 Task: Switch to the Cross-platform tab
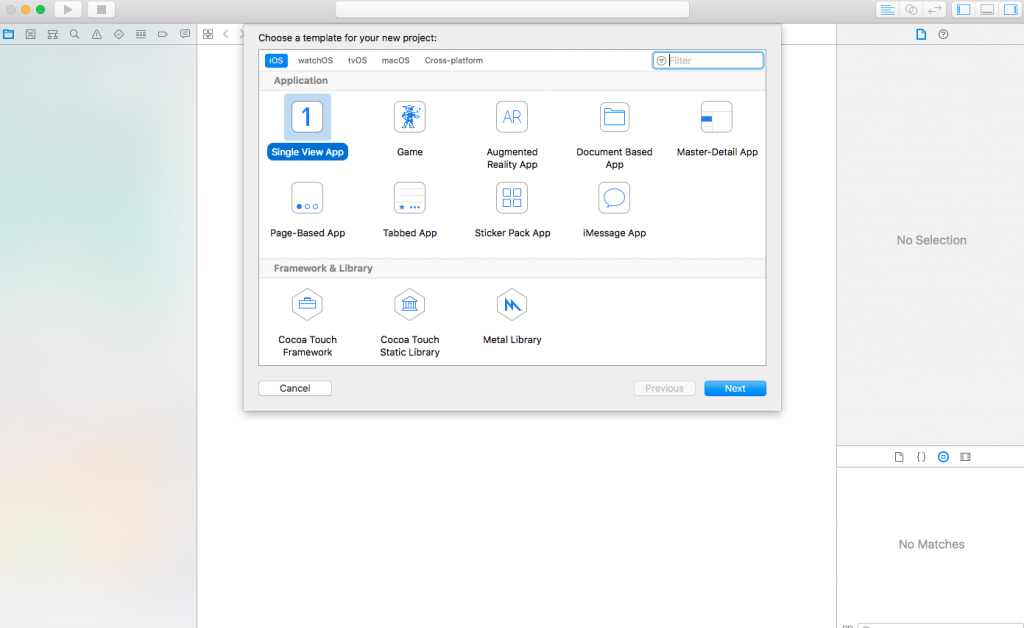pos(454,60)
